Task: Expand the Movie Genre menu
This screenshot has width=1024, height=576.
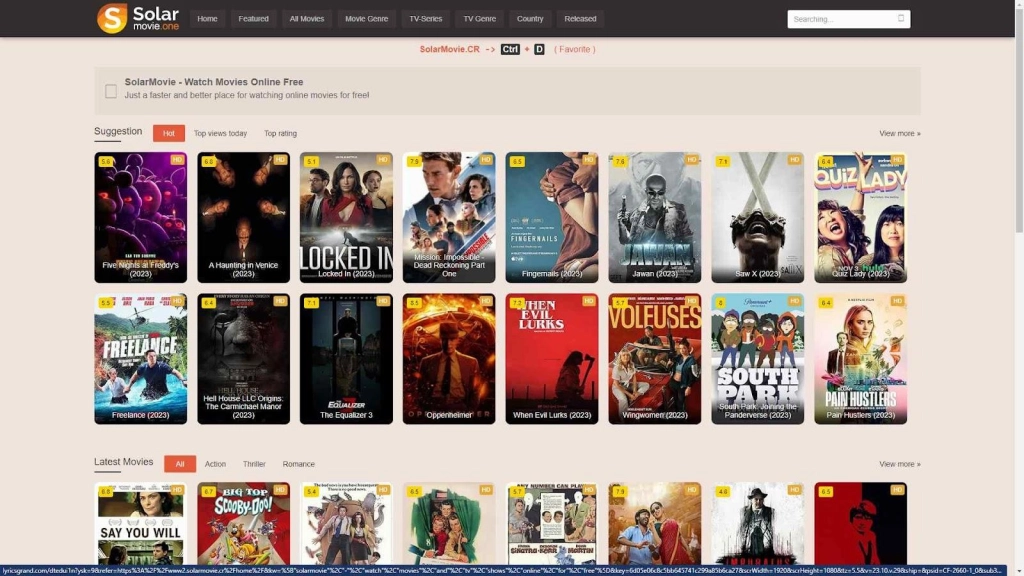Action: pos(366,19)
